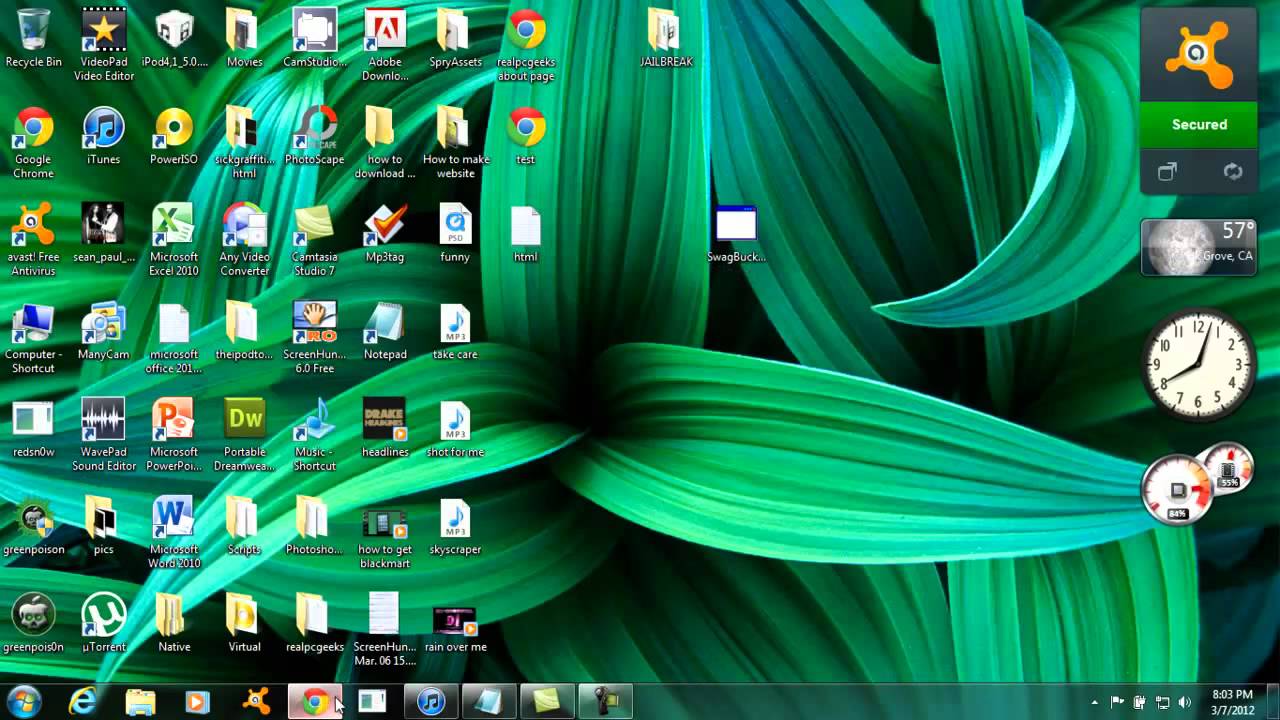The width and height of the screenshot is (1280, 720).
Task: Open the Computer shortcut icon
Action: click(33, 338)
